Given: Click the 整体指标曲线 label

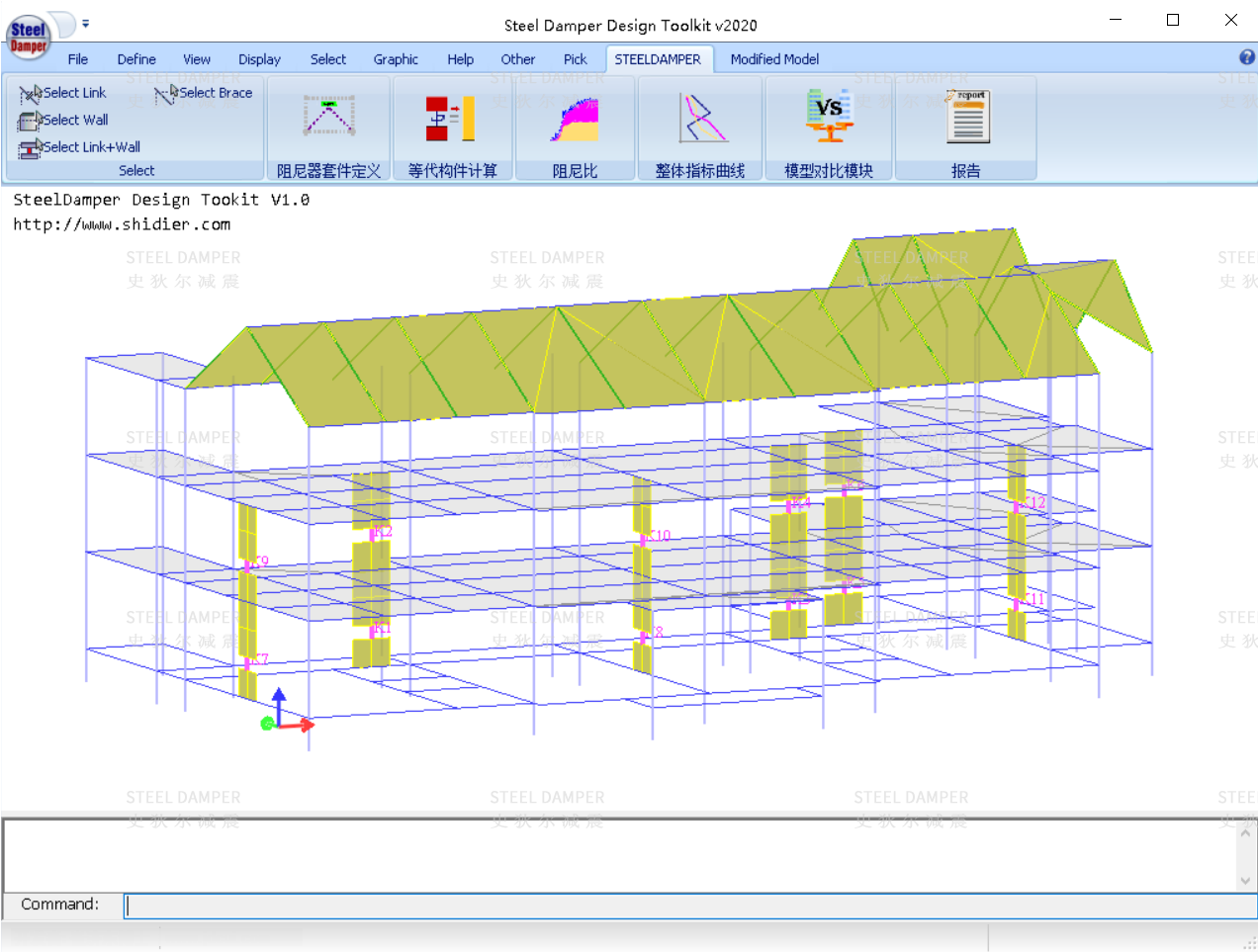Looking at the screenshot, I should 699,171.
